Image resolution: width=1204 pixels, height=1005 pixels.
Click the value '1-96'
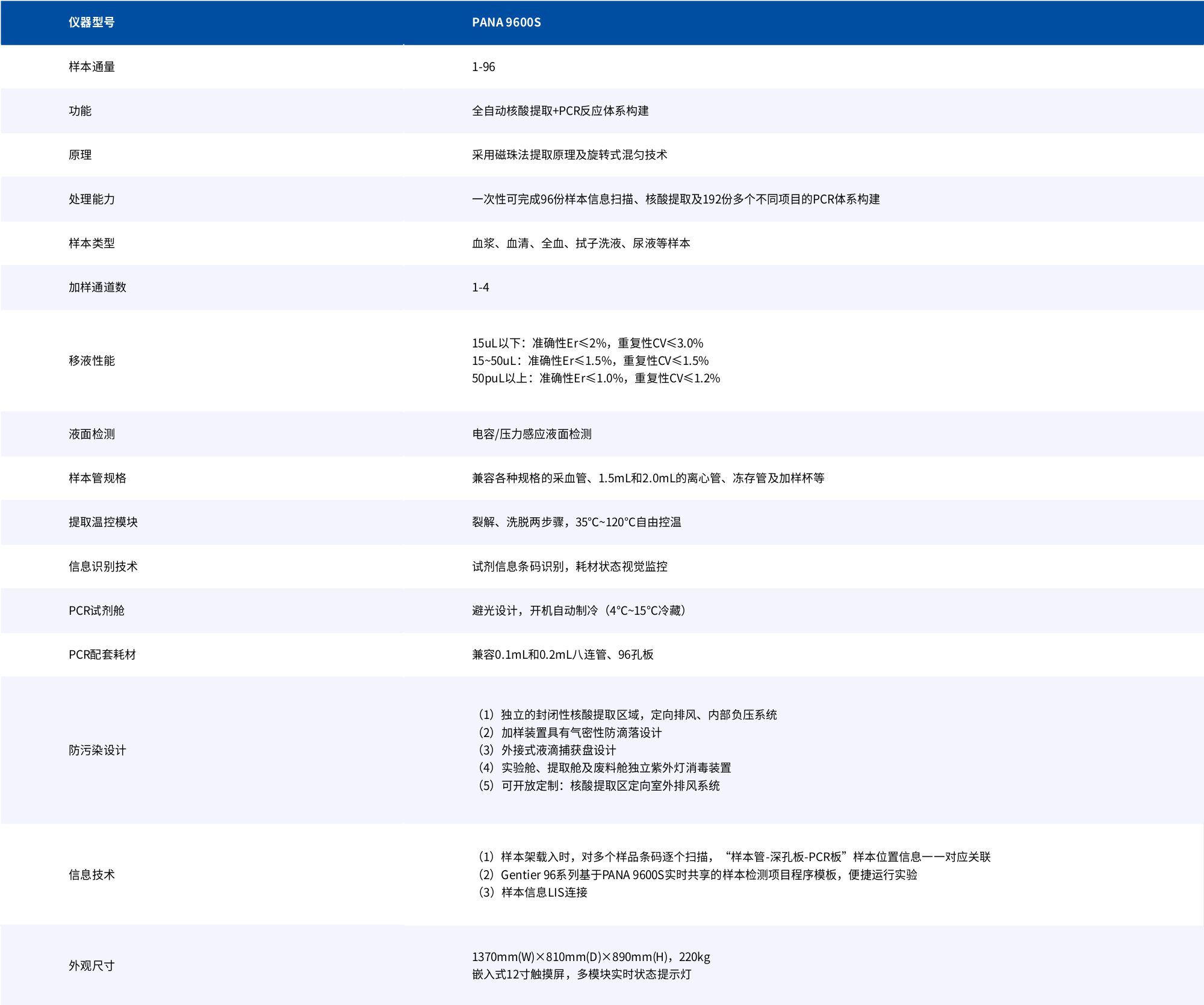click(x=483, y=67)
